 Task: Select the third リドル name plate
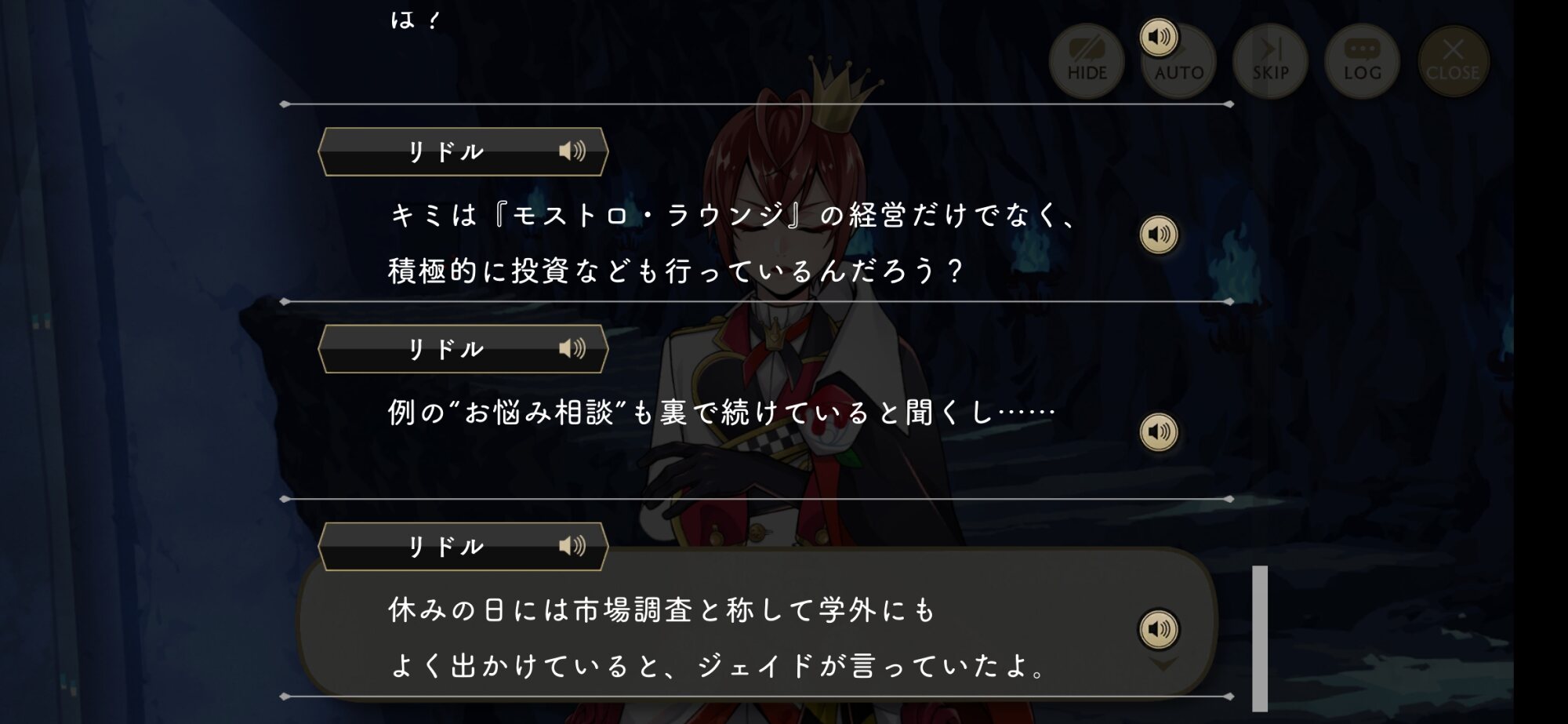coord(463,546)
